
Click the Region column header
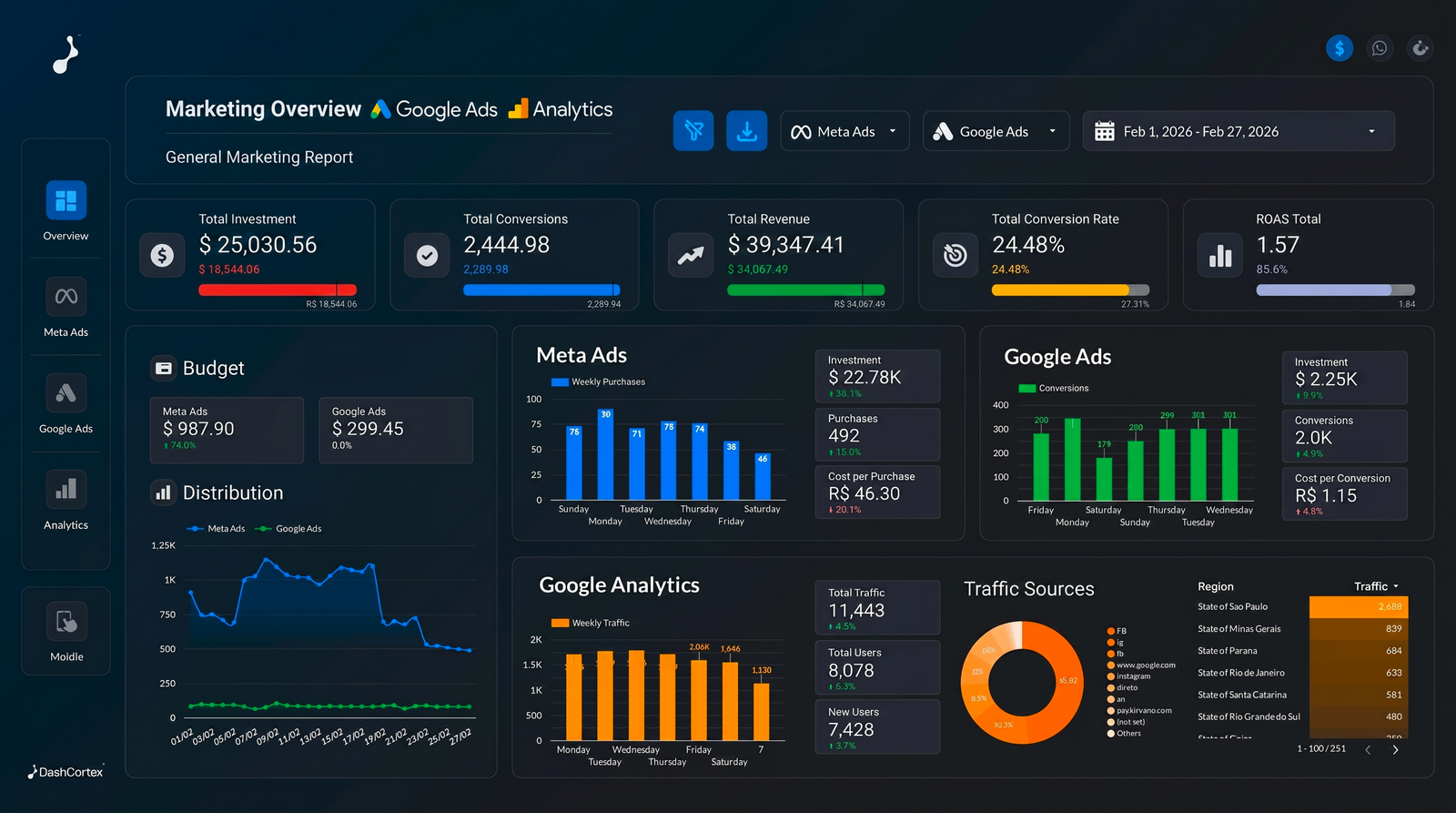(x=1216, y=587)
